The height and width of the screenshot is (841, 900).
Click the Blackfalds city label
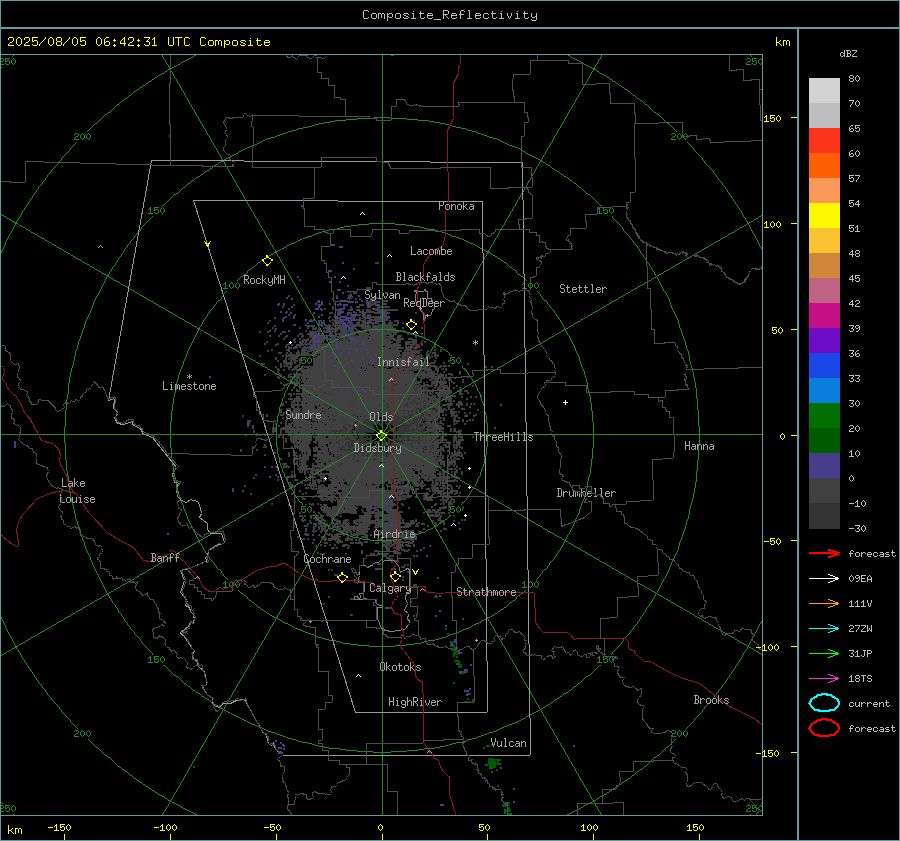click(425, 277)
